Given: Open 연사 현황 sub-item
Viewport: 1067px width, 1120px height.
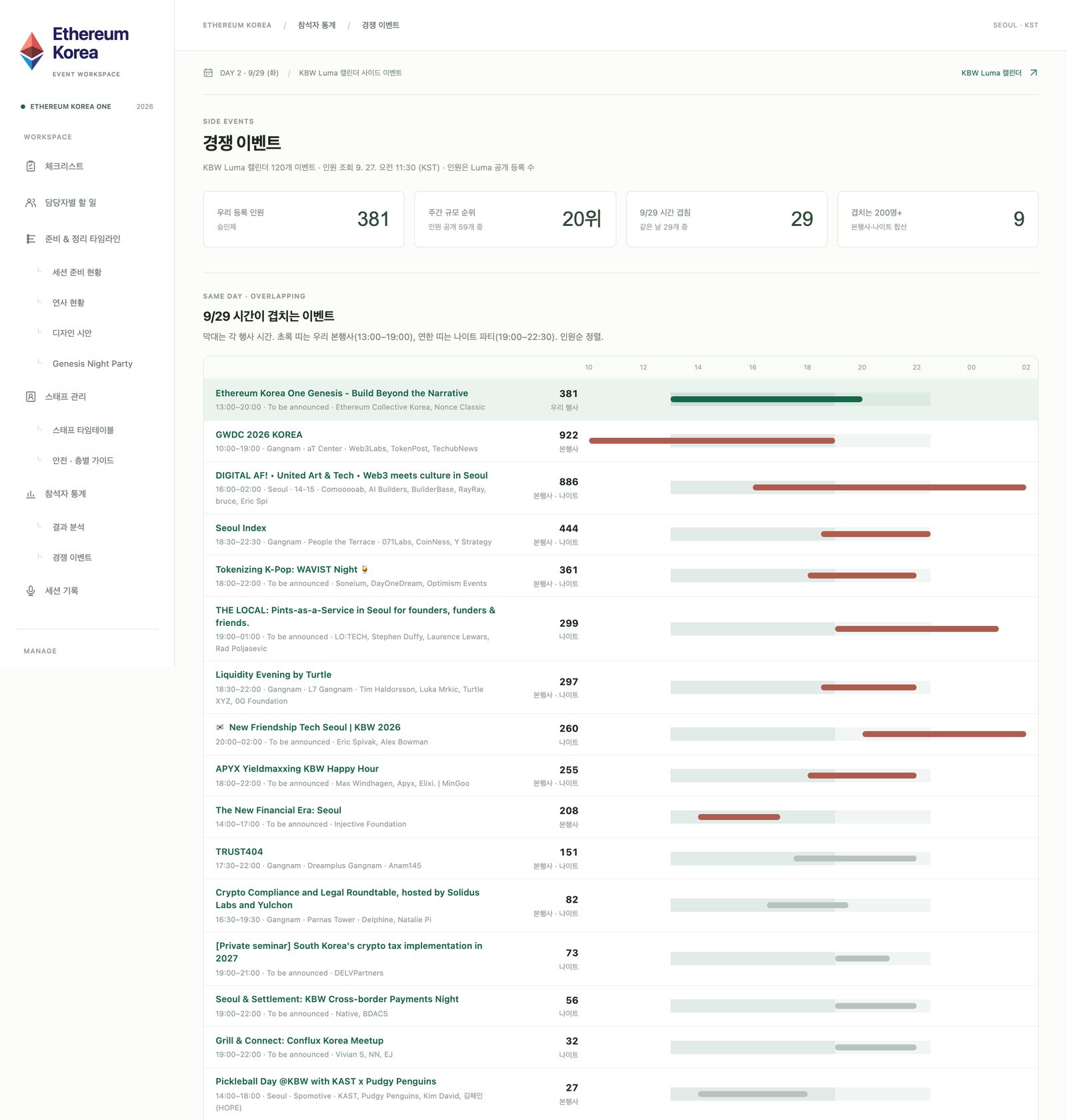Looking at the screenshot, I should point(68,303).
